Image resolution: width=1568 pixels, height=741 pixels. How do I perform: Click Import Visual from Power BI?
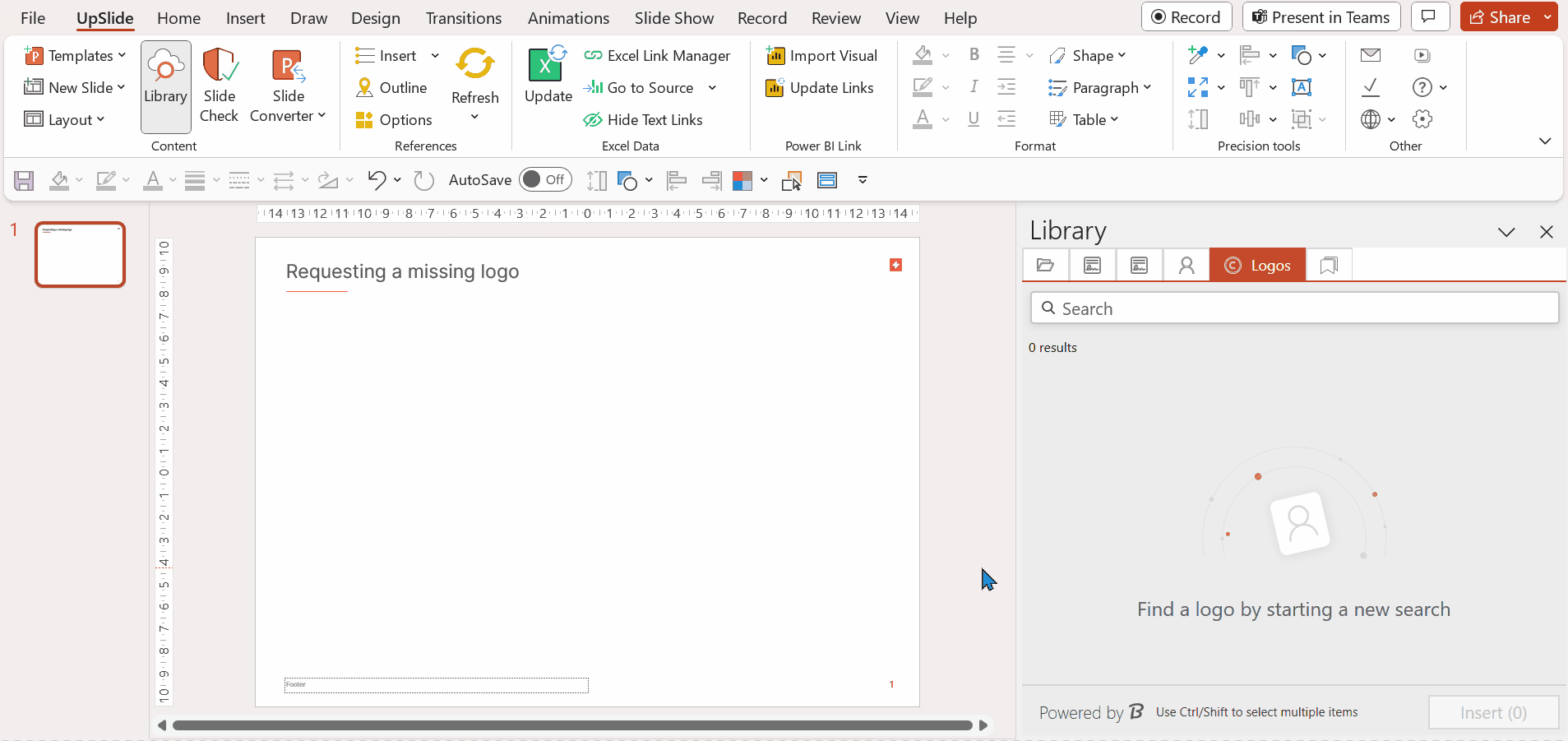coord(821,56)
